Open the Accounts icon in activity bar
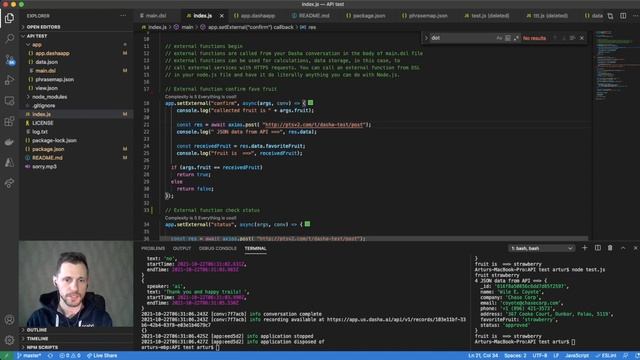 coord(9,320)
